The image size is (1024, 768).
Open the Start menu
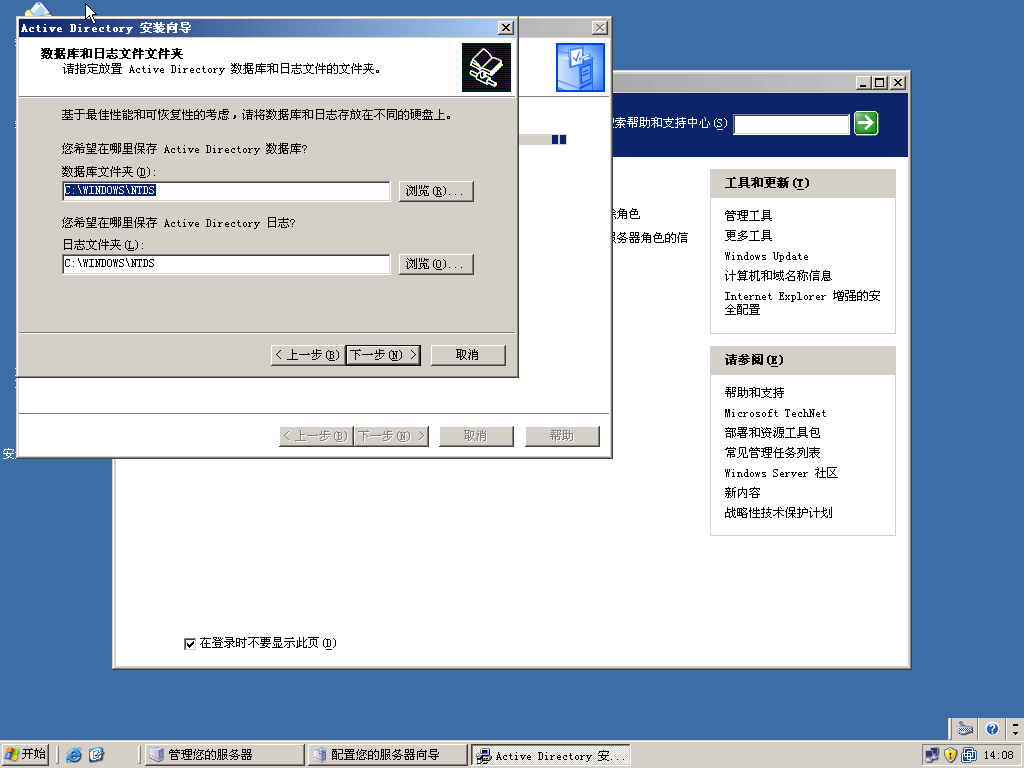pos(26,755)
